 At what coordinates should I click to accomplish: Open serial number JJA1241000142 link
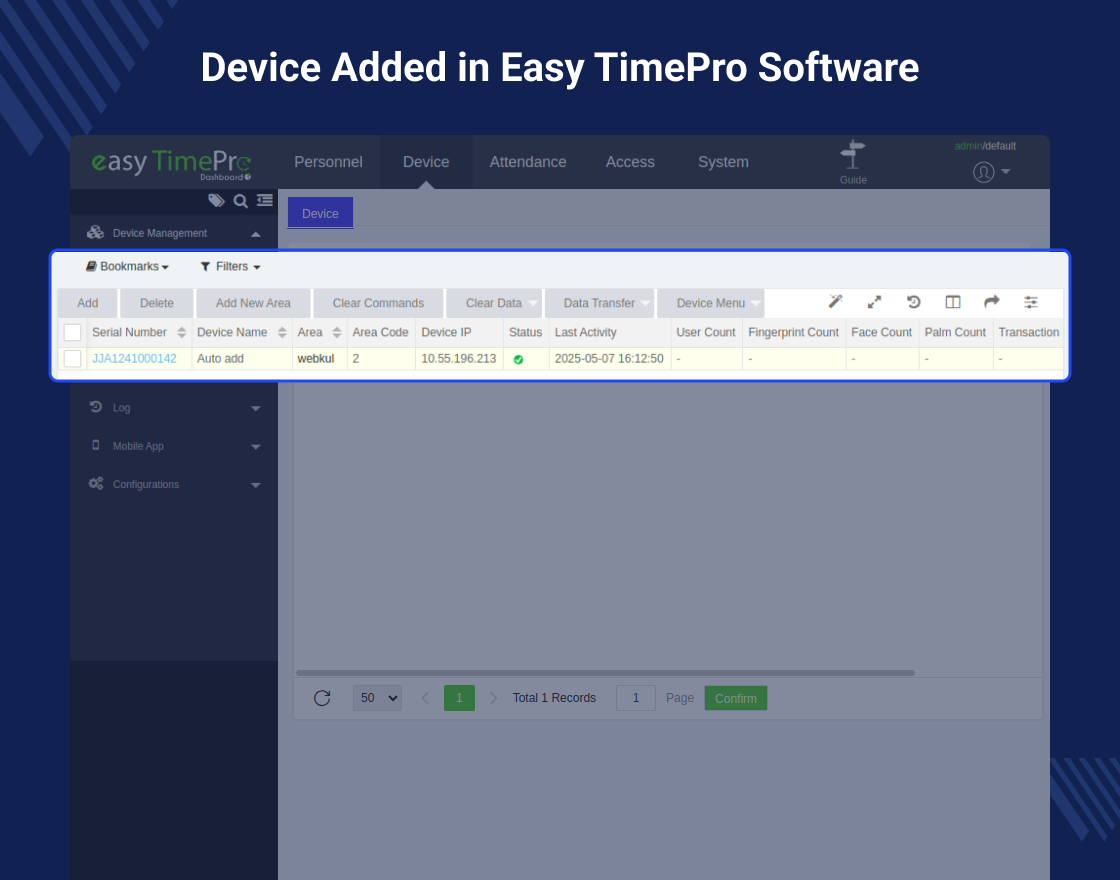click(134, 359)
